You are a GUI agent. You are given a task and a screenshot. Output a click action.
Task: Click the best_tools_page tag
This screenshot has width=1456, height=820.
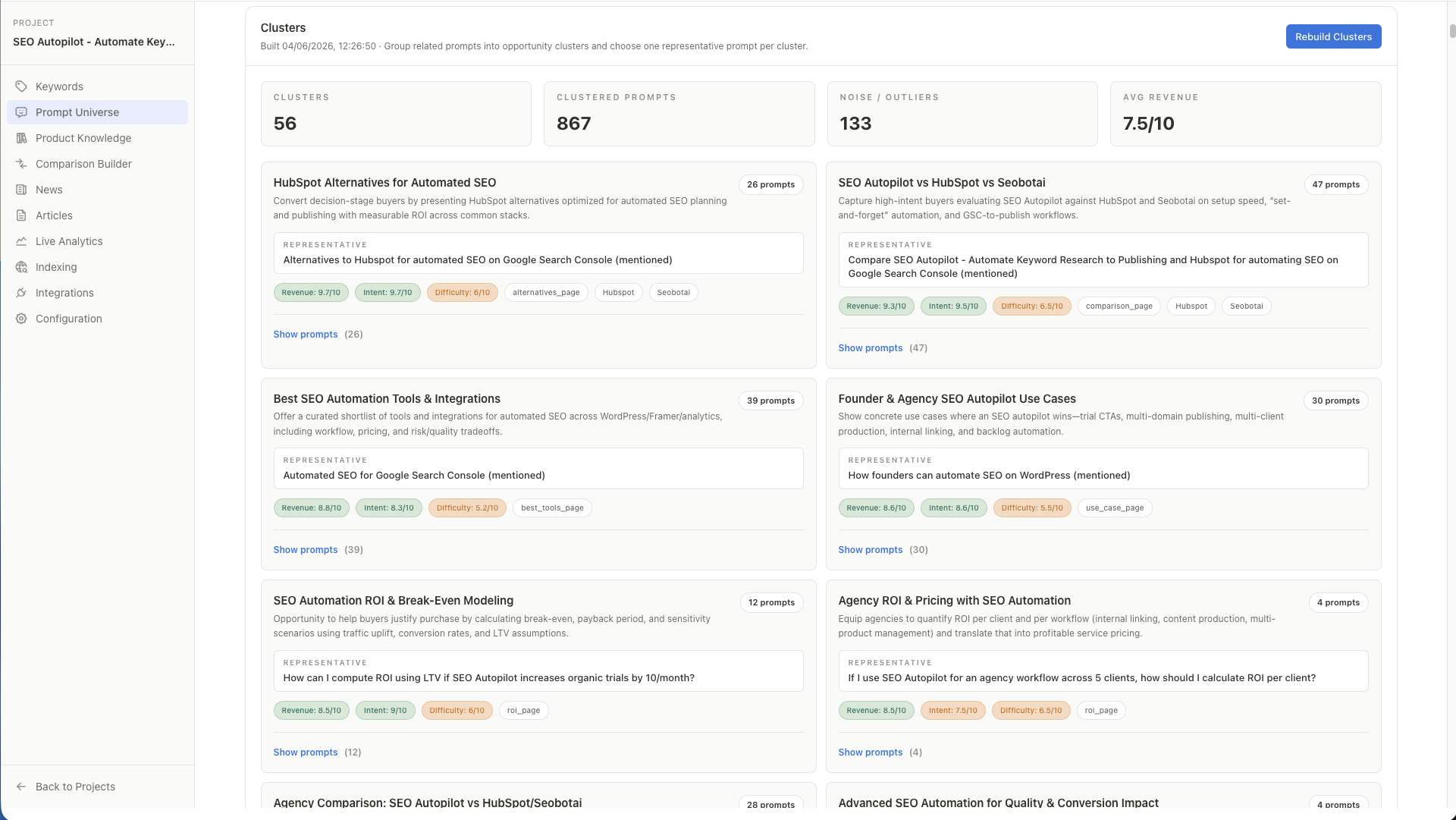pyautogui.click(x=552, y=508)
